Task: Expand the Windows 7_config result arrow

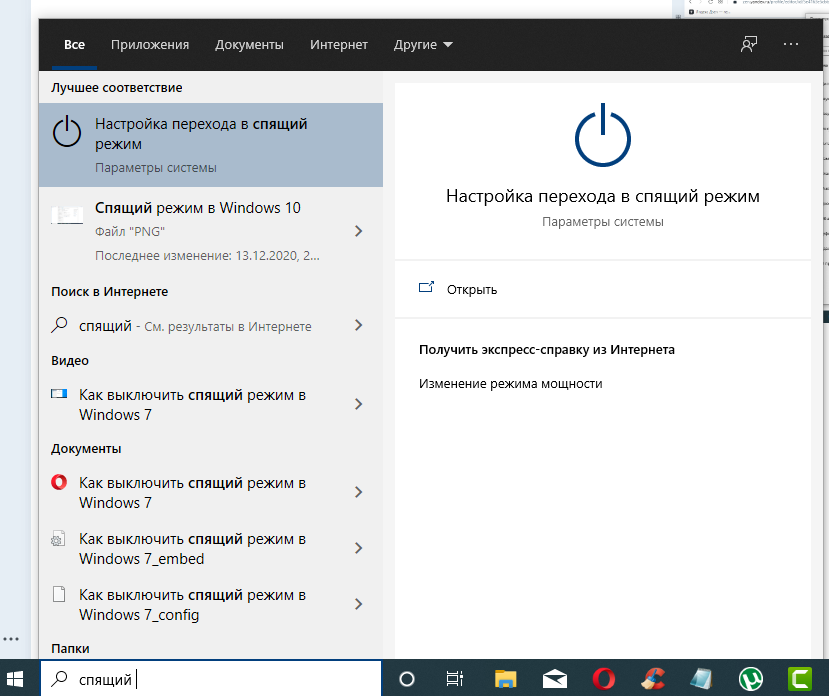Action: pyautogui.click(x=358, y=604)
